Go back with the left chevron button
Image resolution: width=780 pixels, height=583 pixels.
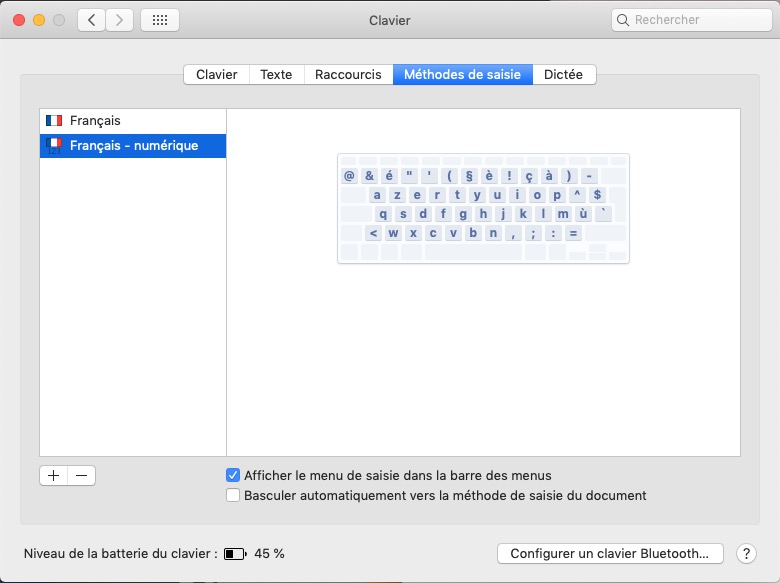click(x=92, y=20)
